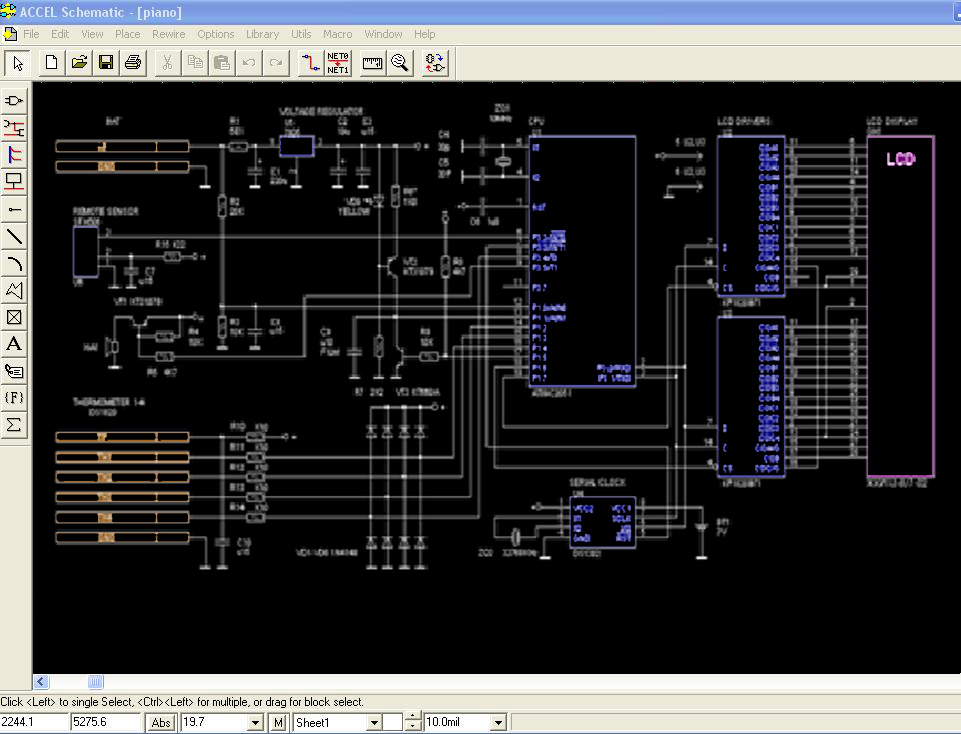Select the Place Arc tool
Viewport: 961px width, 734px height.
15,263
